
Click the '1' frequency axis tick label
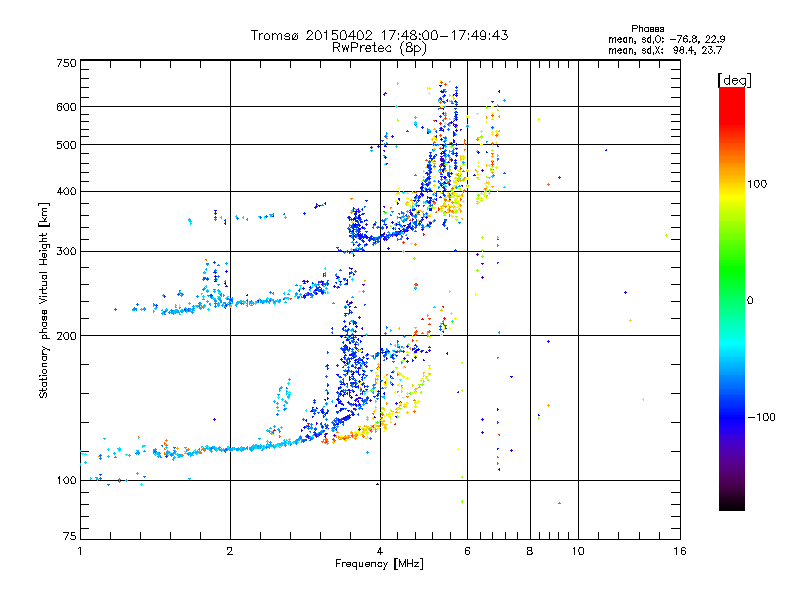[x=80, y=551]
